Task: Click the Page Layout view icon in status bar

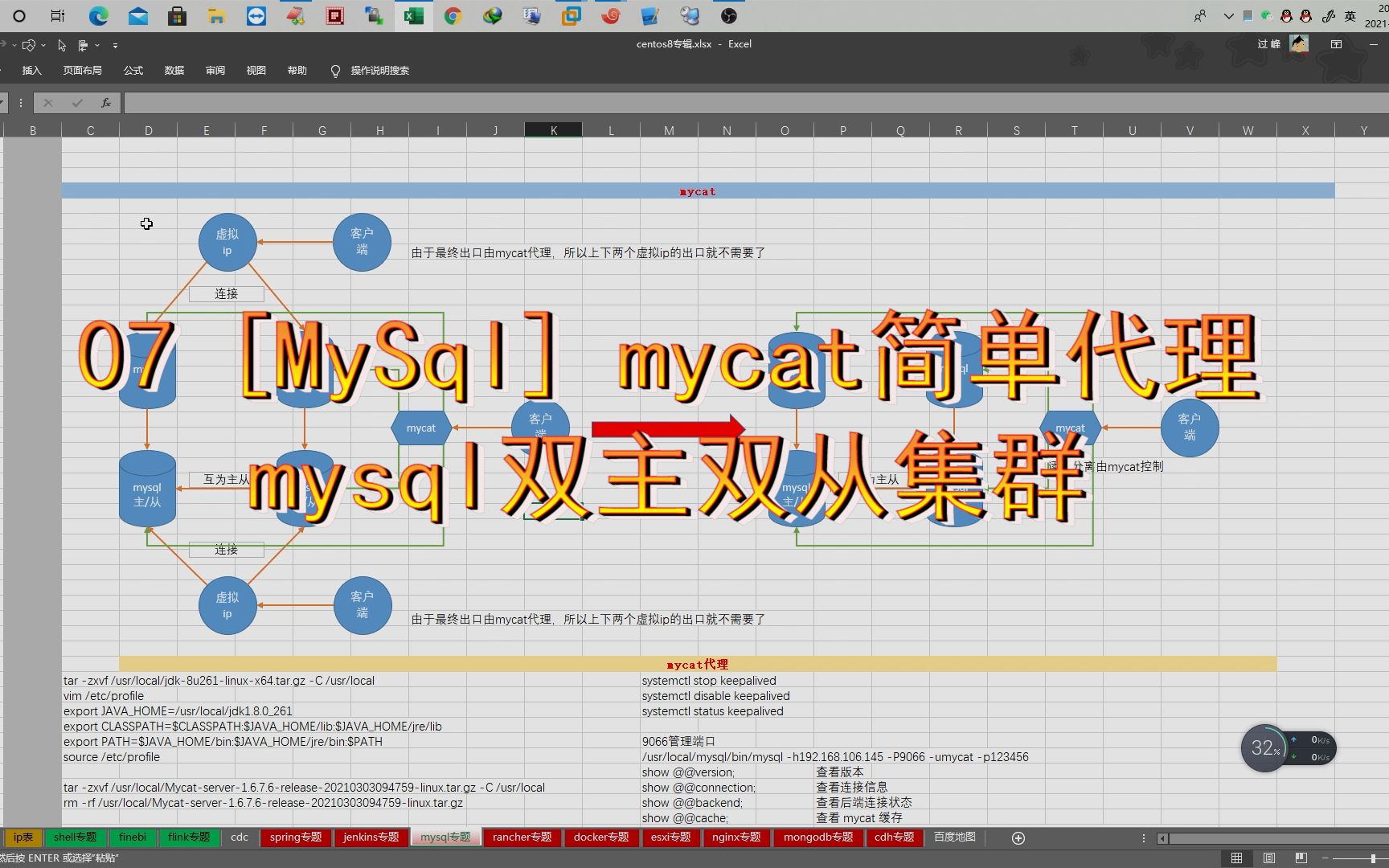Action: coord(1268,857)
